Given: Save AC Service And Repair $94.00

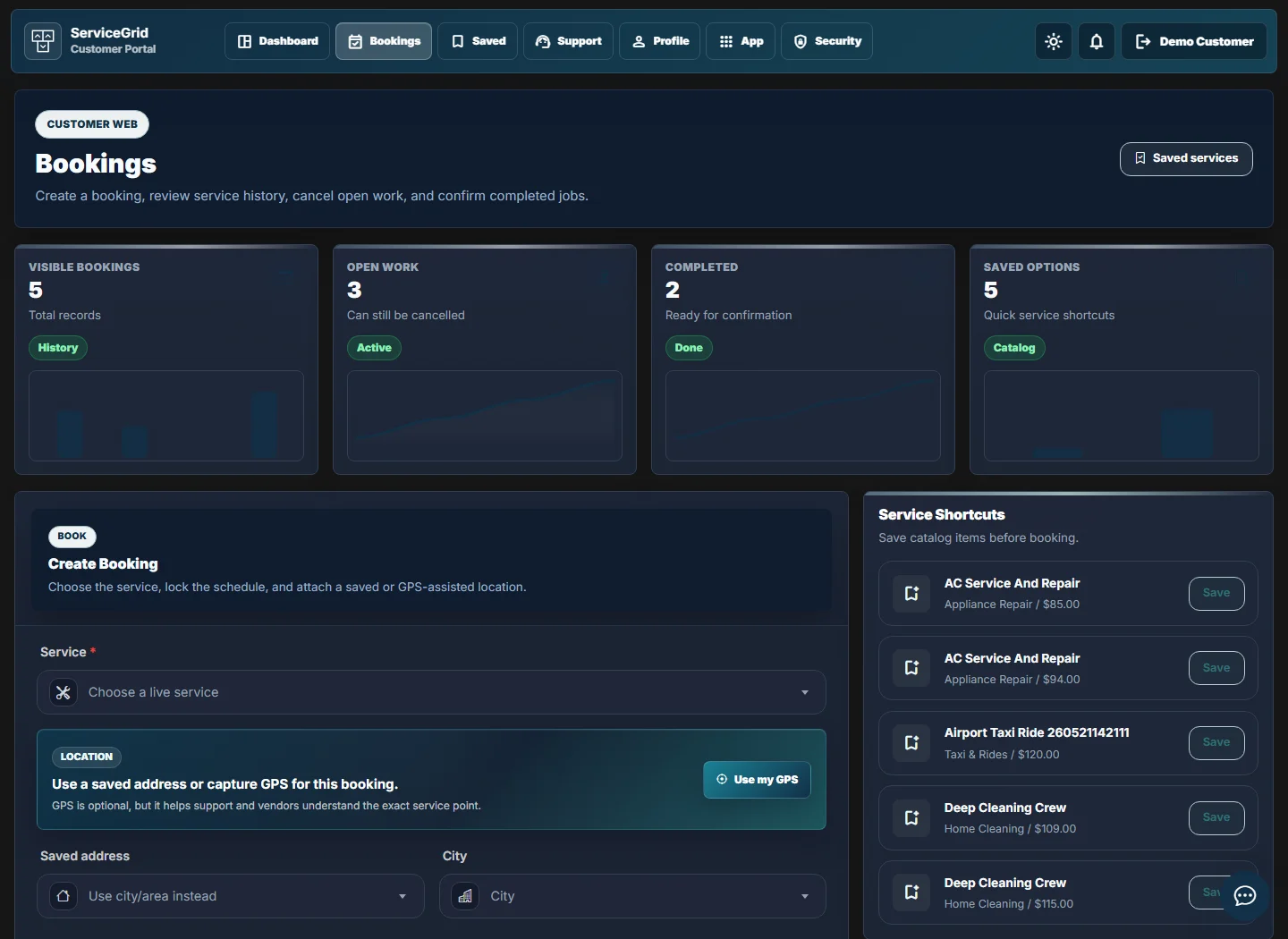Looking at the screenshot, I should (1216, 668).
